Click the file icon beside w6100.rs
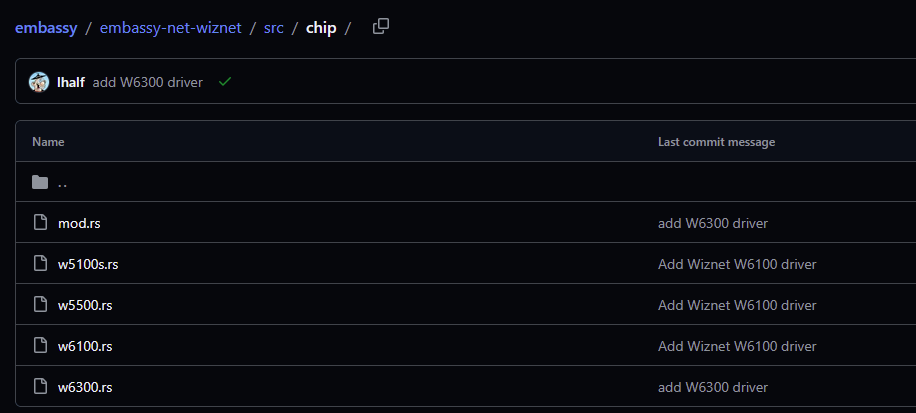The height and width of the screenshot is (413, 916). [40, 346]
